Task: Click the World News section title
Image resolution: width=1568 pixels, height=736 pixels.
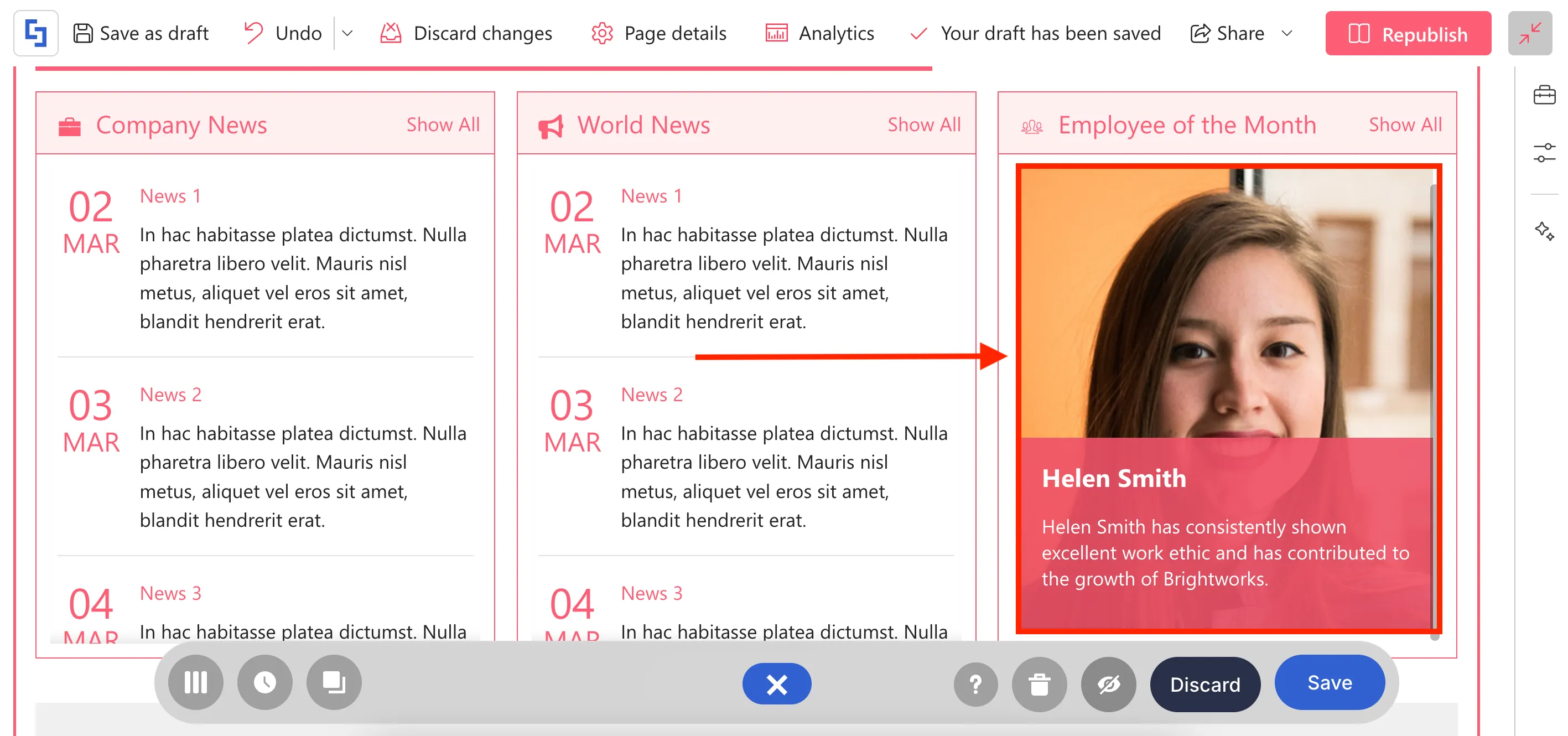Action: pos(643,125)
